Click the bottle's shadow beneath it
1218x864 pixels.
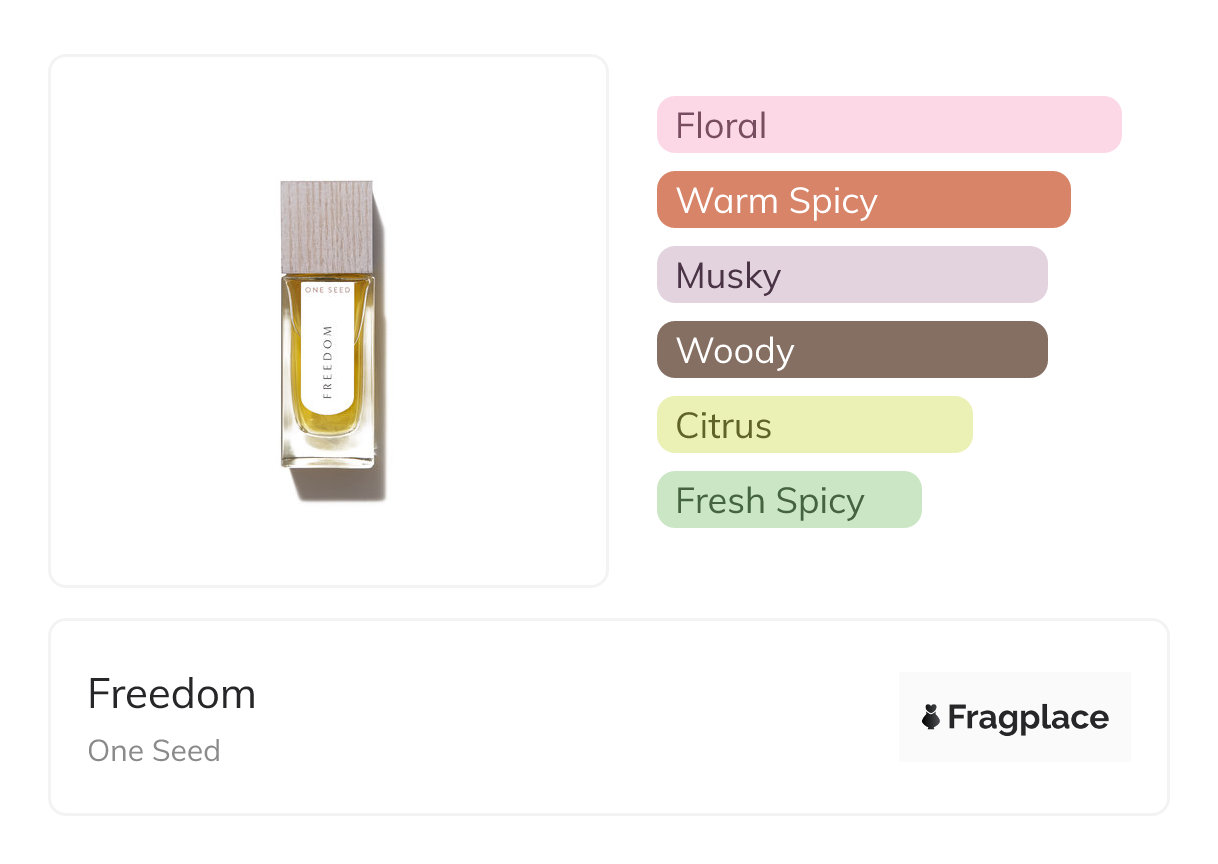click(x=345, y=483)
